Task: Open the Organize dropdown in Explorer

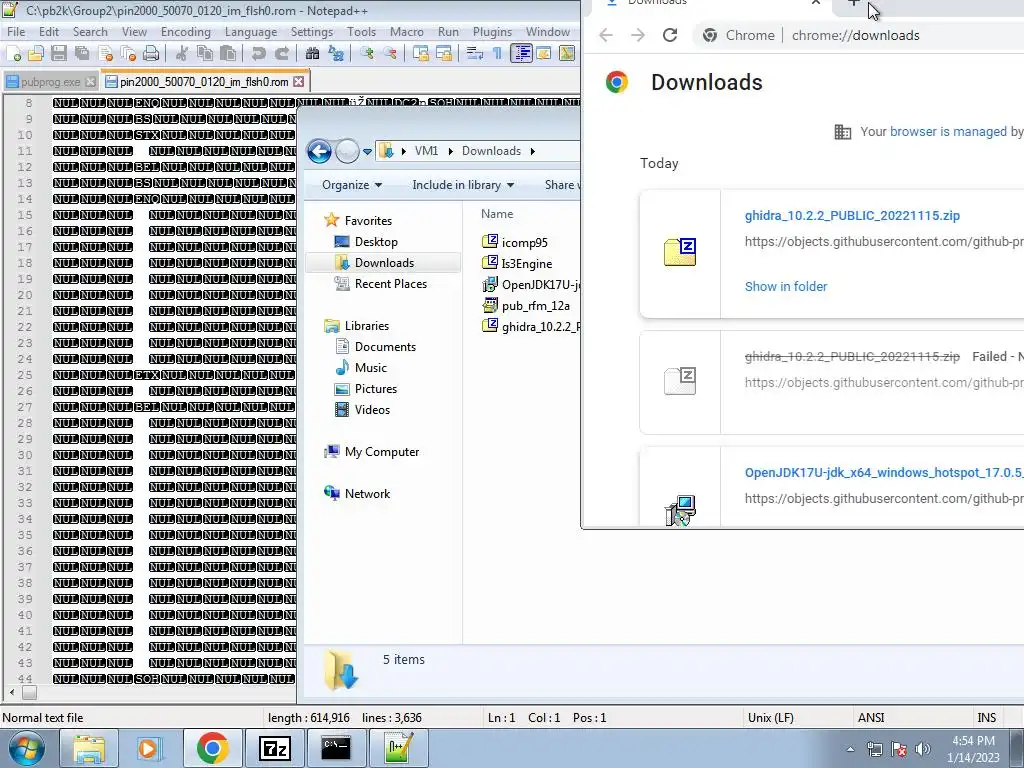Action: (352, 185)
